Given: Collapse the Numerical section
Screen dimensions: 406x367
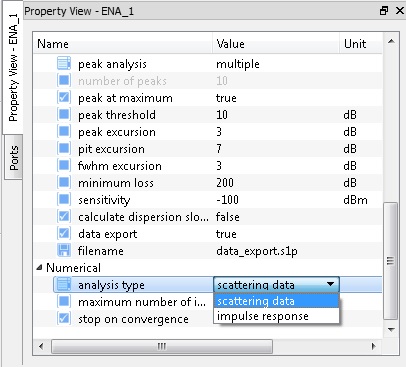Looking at the screenshot, I should click(40, 267).
